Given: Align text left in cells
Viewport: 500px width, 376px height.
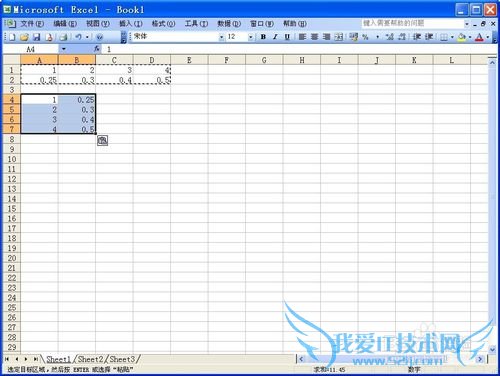Looking at the screenshot, I should [x=302, y=37].
